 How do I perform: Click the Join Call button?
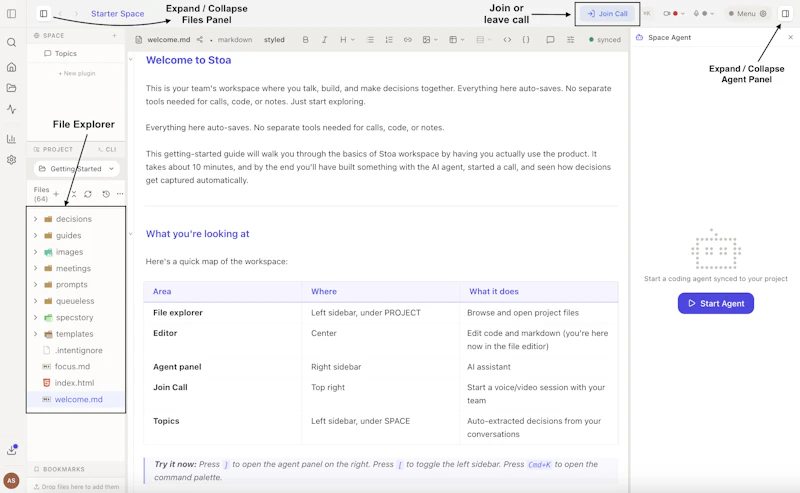607,14
